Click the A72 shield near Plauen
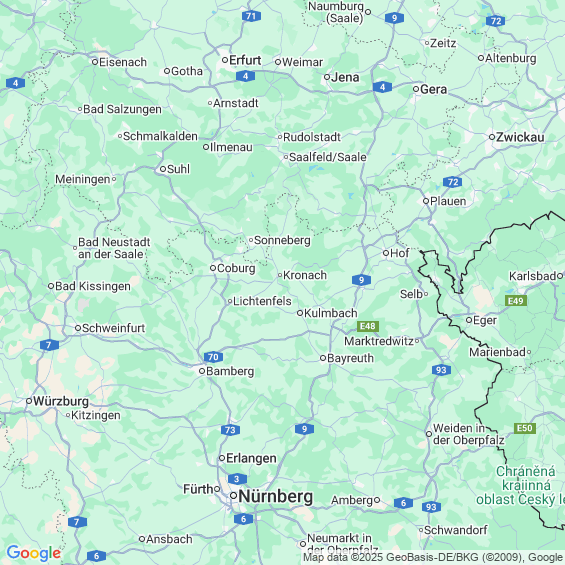 click(x=453, y=182)
